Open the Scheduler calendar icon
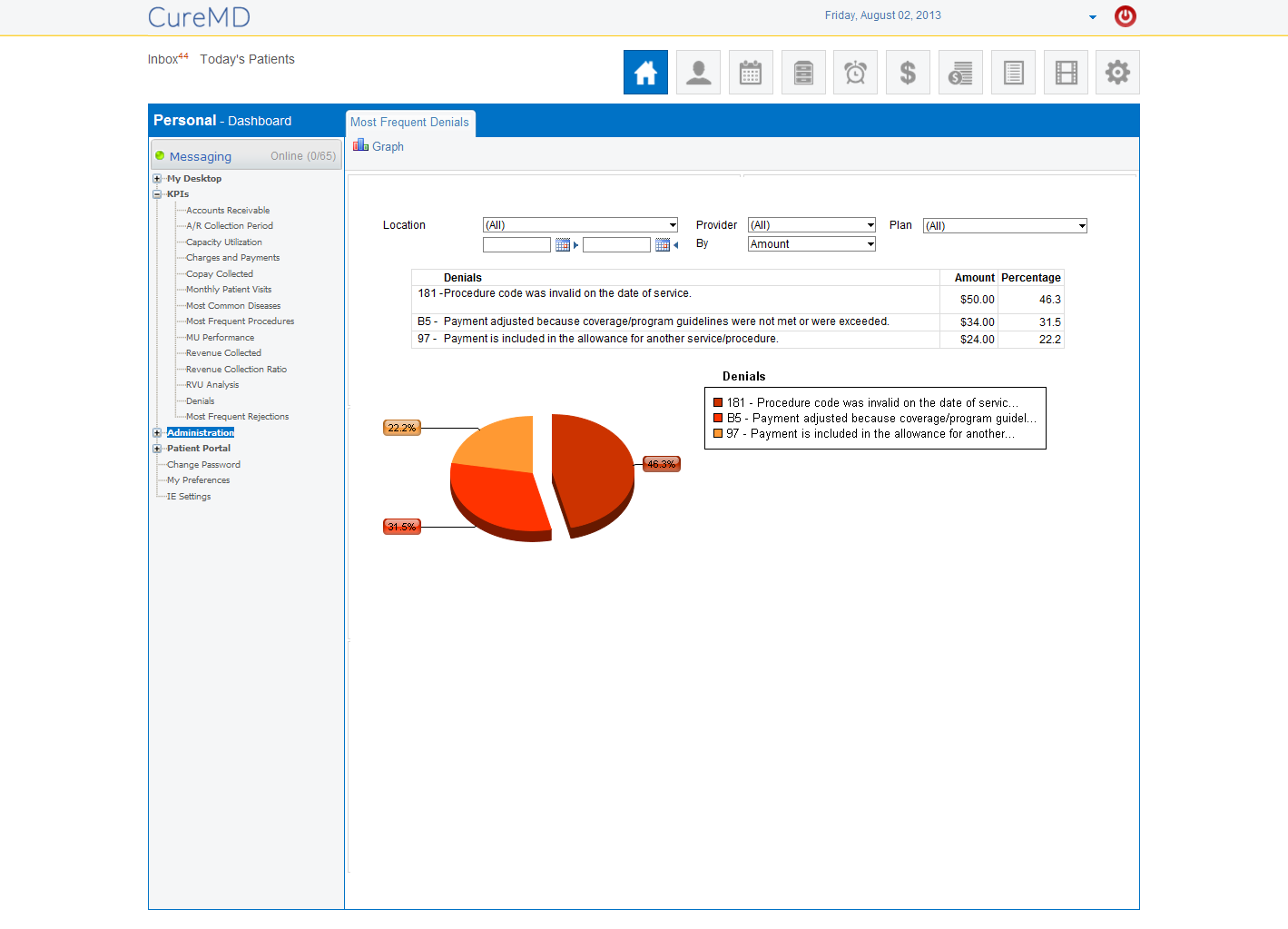 tap(751, 73)
